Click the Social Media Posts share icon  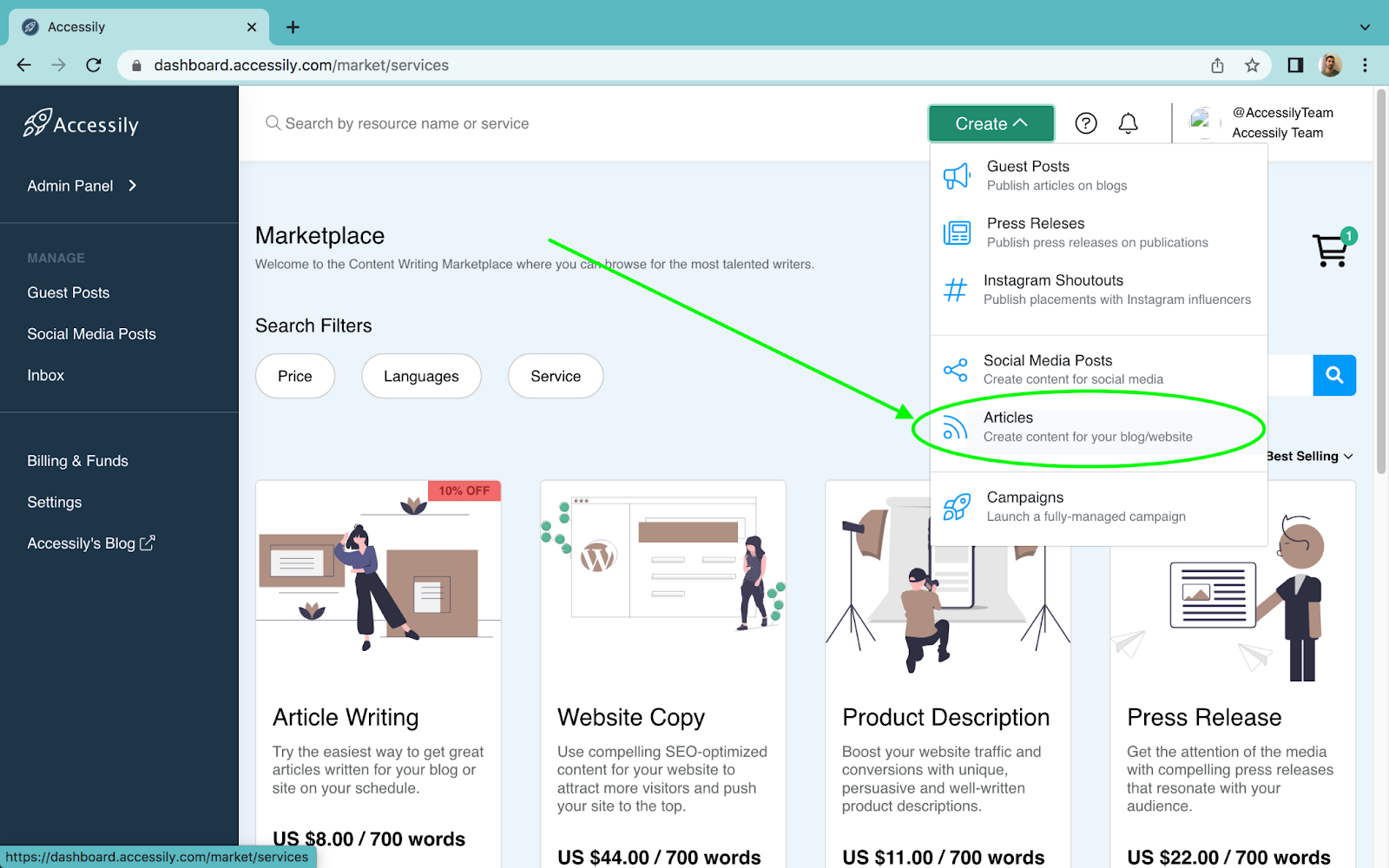[x=955, y=370]
